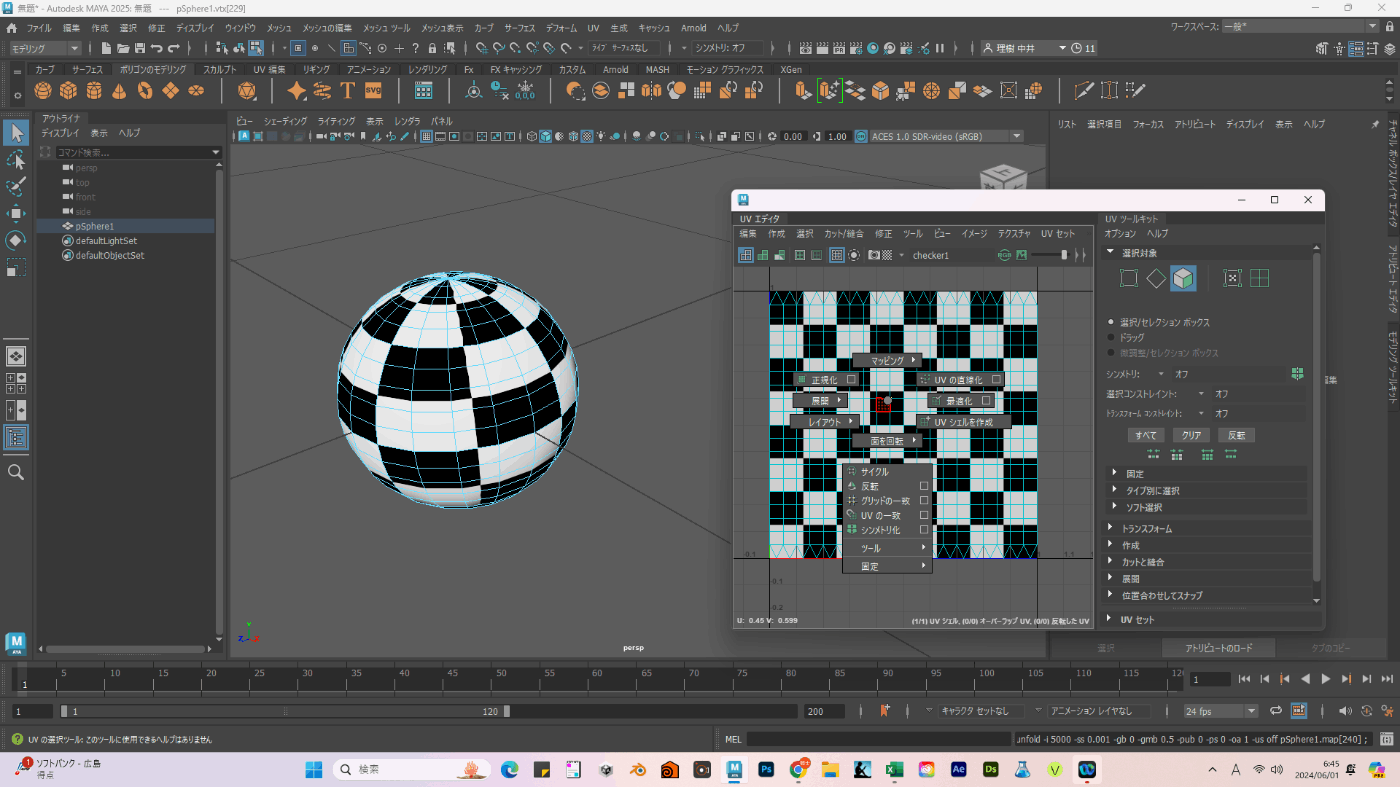The height and width of the screenshot is (787, 1400).
Task: Create a polygon torus from the shelf
Action: 145,91
